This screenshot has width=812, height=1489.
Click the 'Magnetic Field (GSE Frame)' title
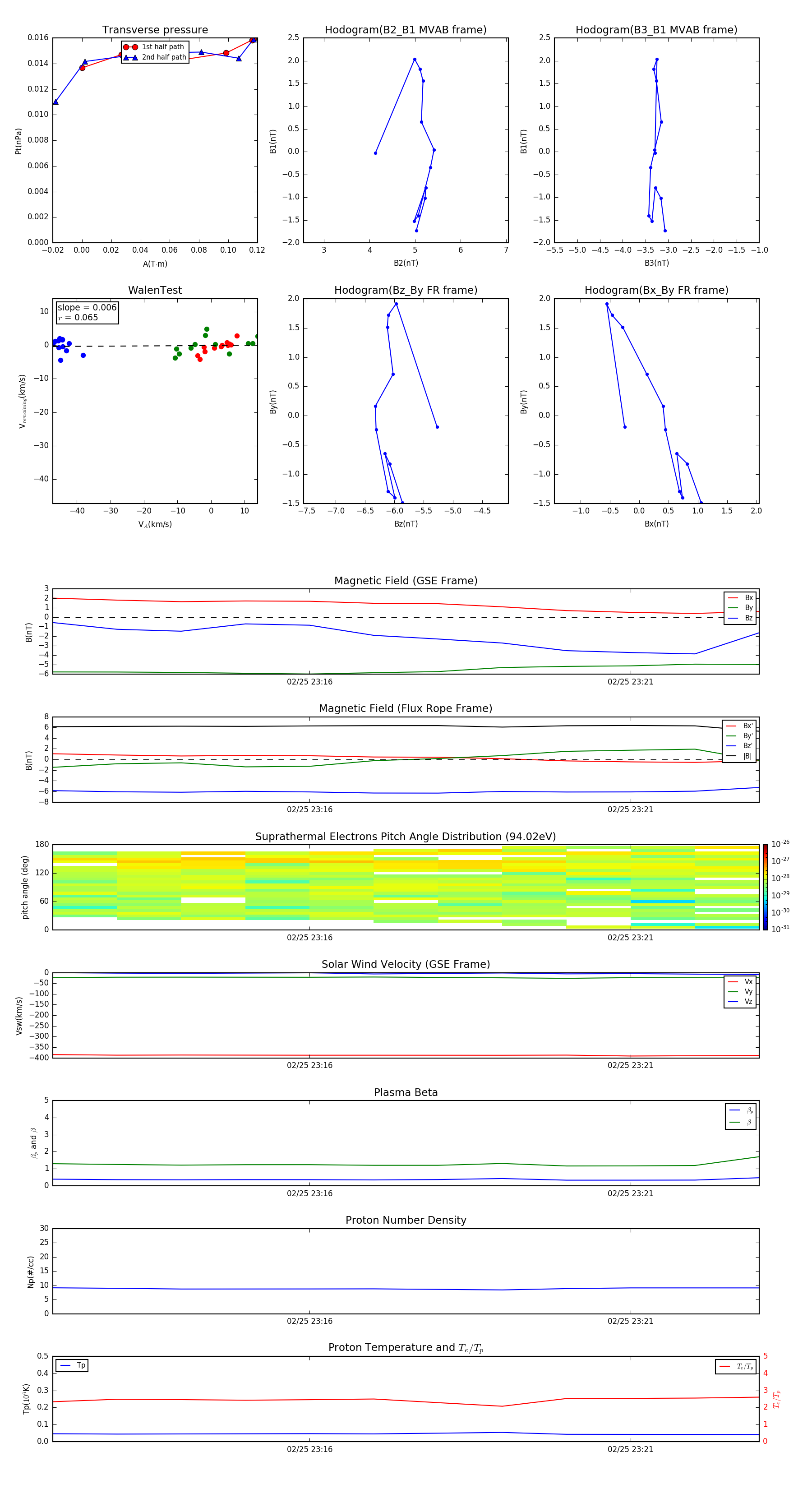coord(406,581)
